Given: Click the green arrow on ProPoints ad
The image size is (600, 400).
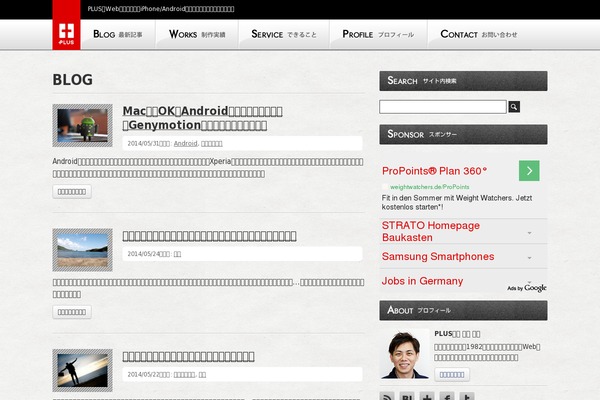Looking at the screenshot, I should click(529, 171).
